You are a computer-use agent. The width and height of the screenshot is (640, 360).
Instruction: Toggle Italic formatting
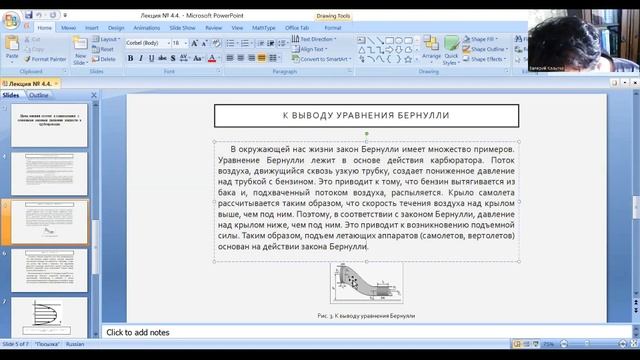point(141,58)
